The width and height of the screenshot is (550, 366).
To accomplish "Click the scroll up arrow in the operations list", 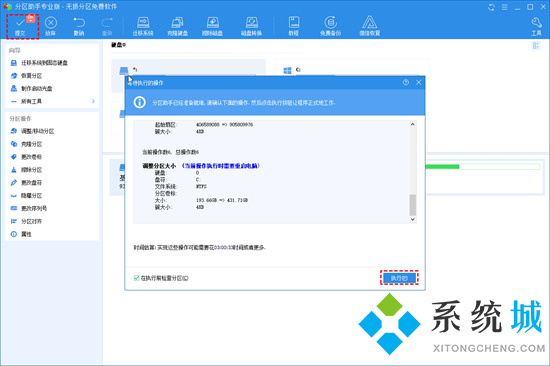I will [x=412, y=124].
